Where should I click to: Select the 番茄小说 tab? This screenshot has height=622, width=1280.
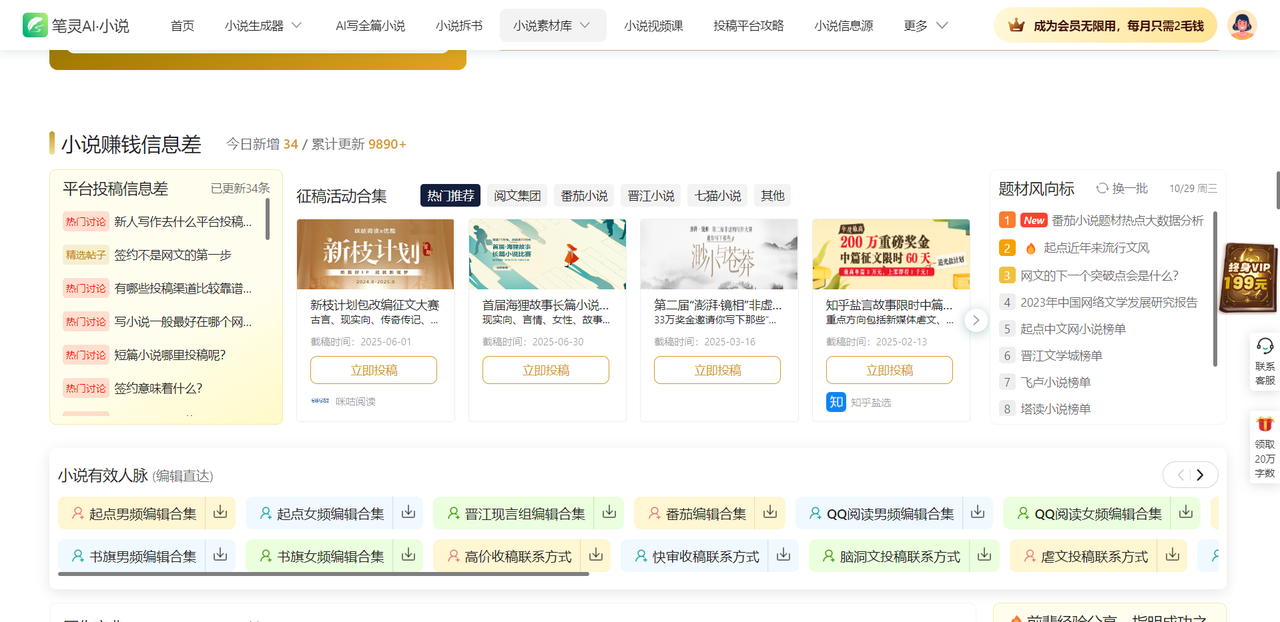(x=584, y=195)
